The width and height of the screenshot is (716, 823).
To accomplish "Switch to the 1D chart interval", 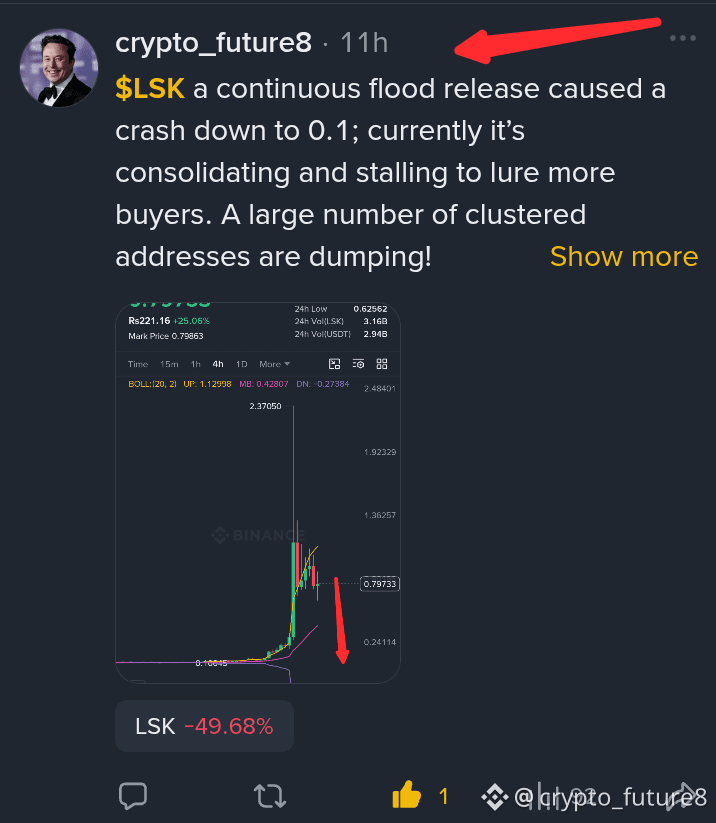I will [x=241, y=364].
